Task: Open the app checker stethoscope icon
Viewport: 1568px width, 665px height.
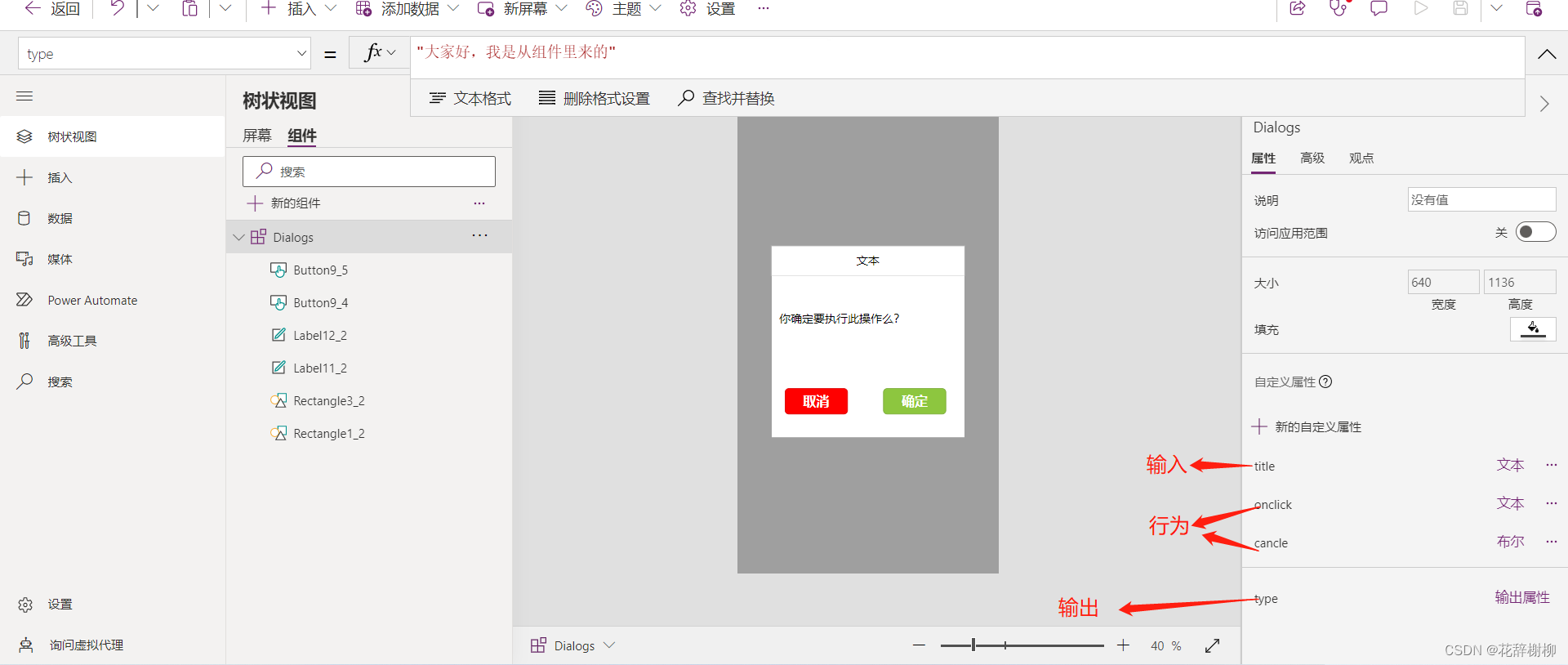Action: click(1338, 8)
